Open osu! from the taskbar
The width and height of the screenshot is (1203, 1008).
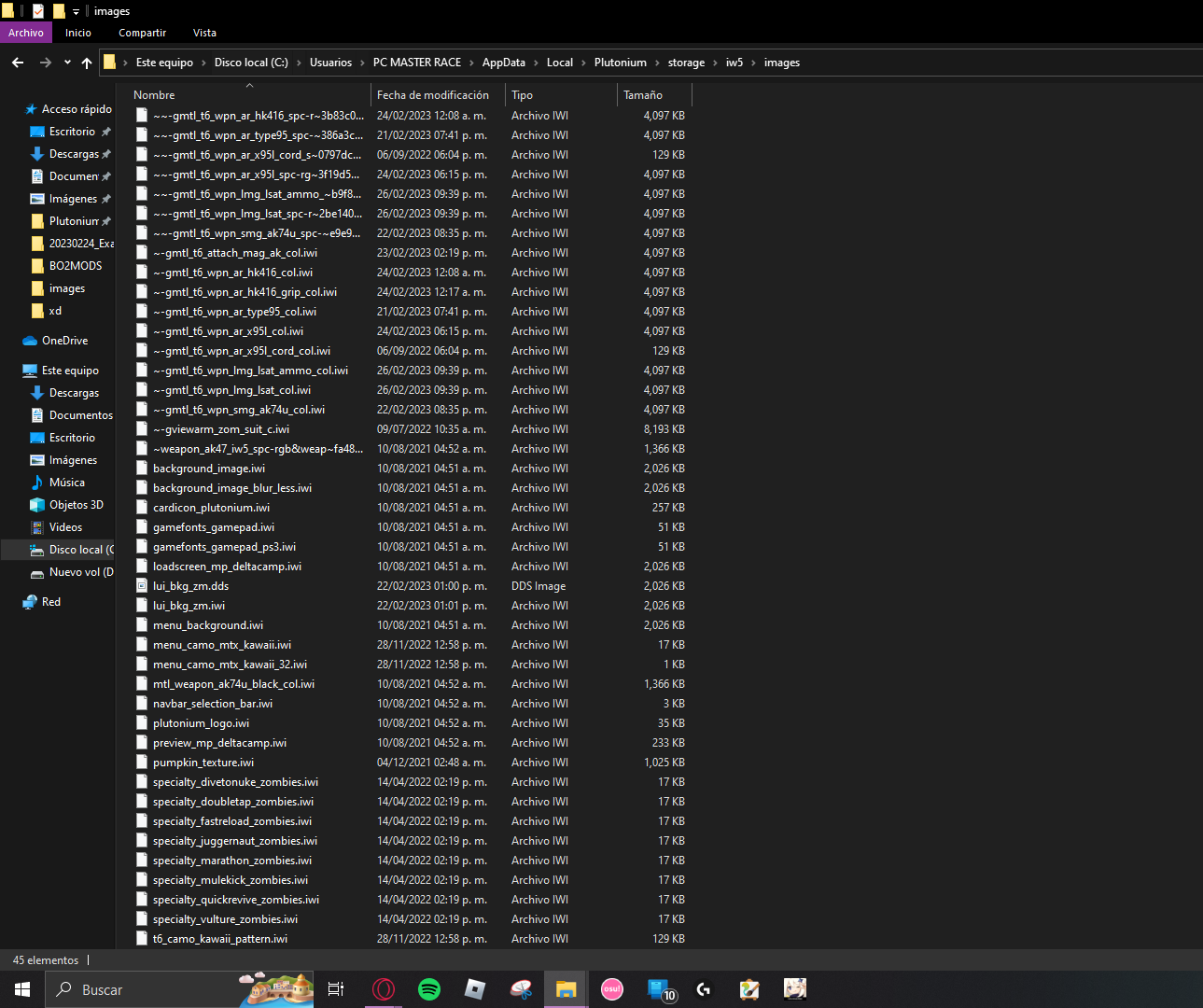tap(612, 989)
